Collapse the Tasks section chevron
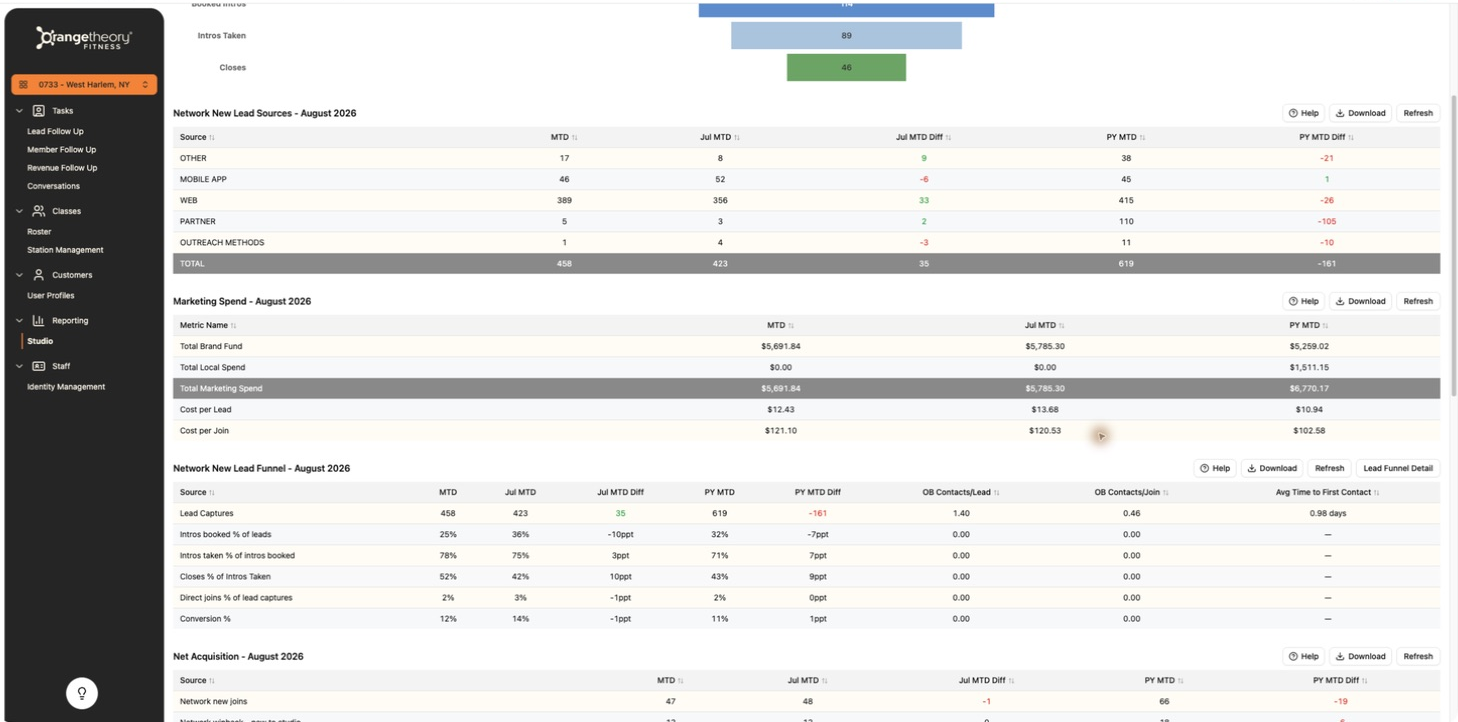The height and width of the screenshot is (722, 1458). point(20,111)
